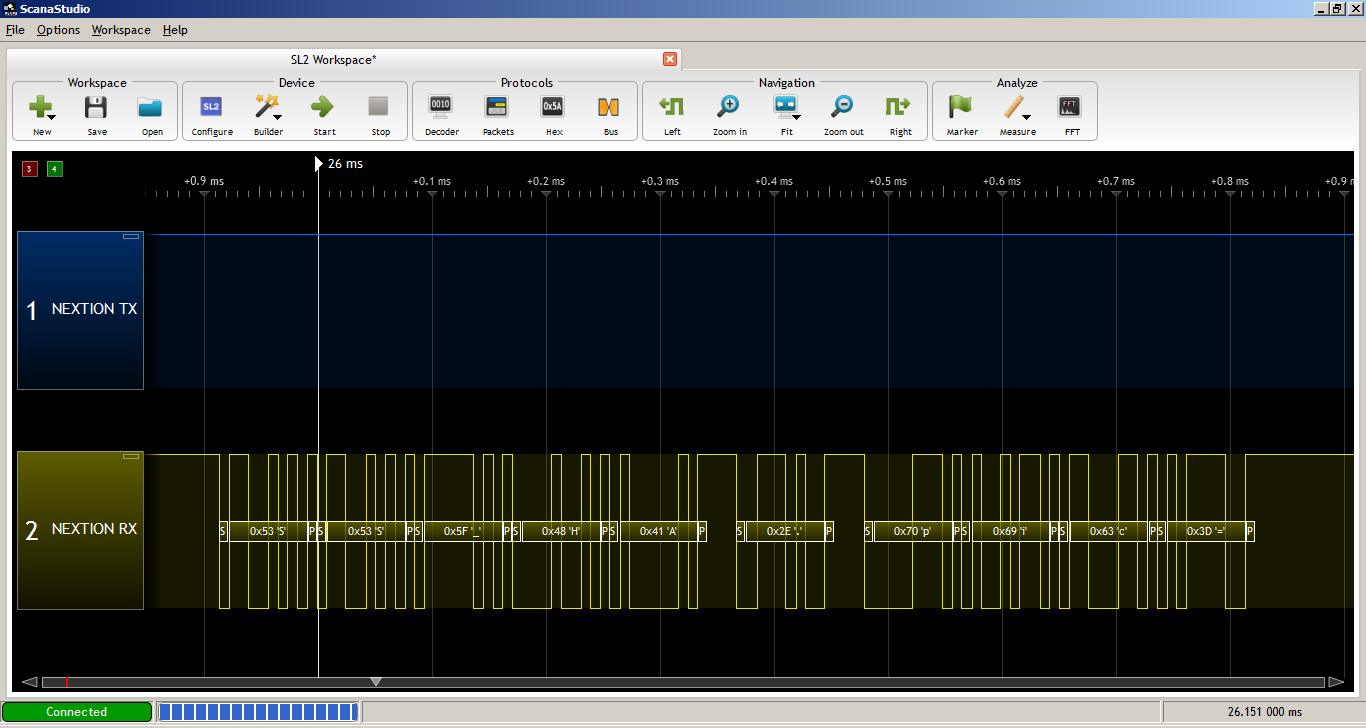Toggle the green channel 4 indicator
The height and width of the screenshot is (728, 1366).
tap(55, 169)
